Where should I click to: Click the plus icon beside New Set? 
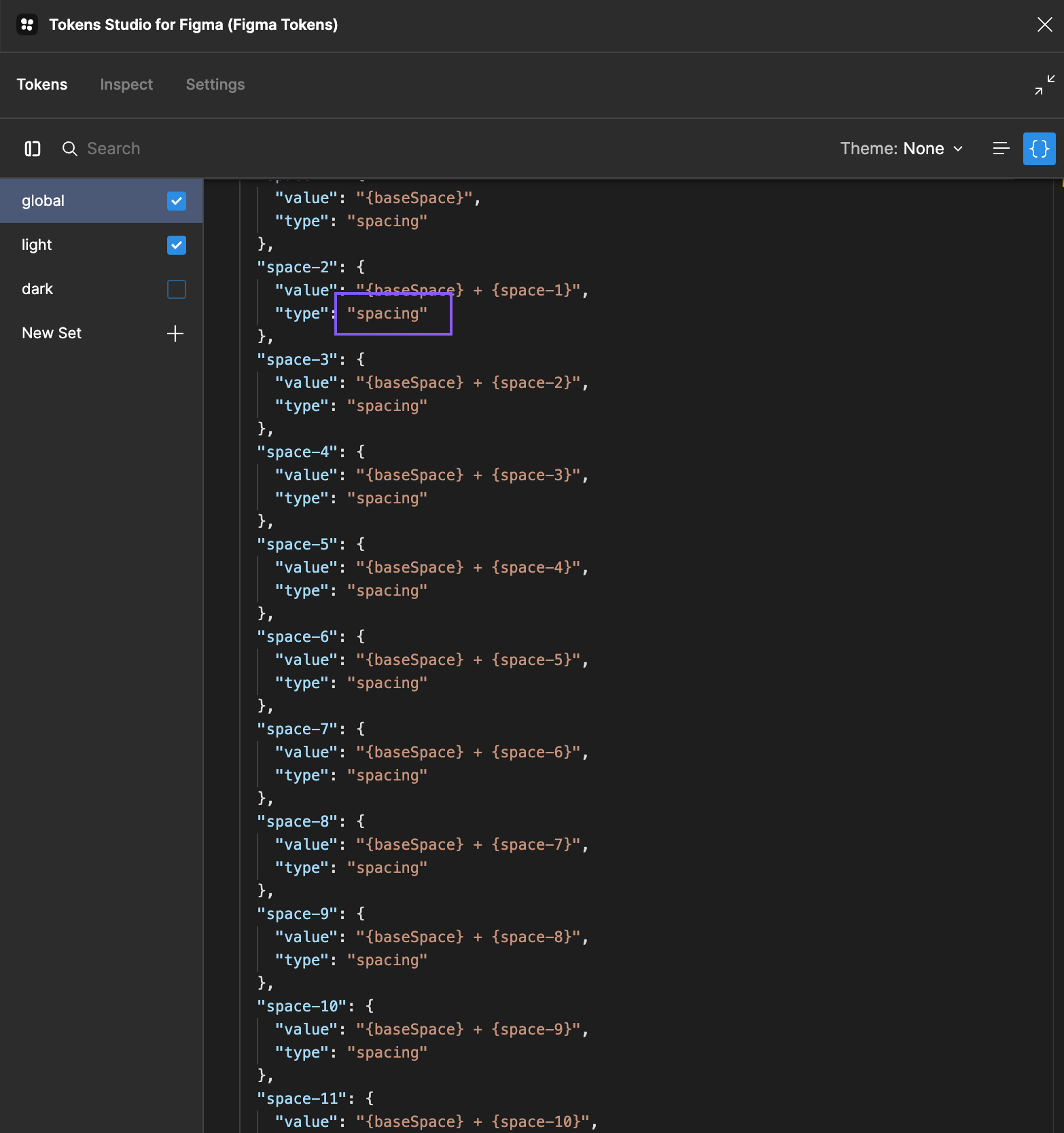[175, 334]
